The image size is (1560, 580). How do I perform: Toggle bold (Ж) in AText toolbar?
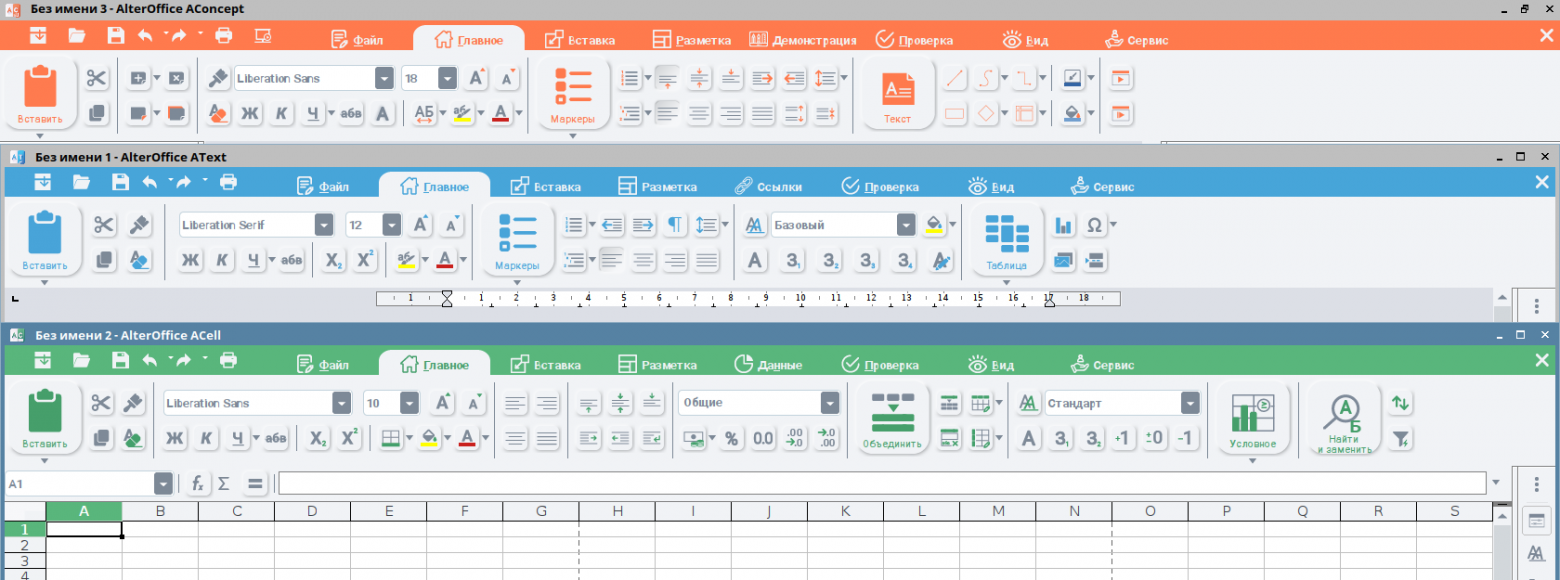point(190,261)
